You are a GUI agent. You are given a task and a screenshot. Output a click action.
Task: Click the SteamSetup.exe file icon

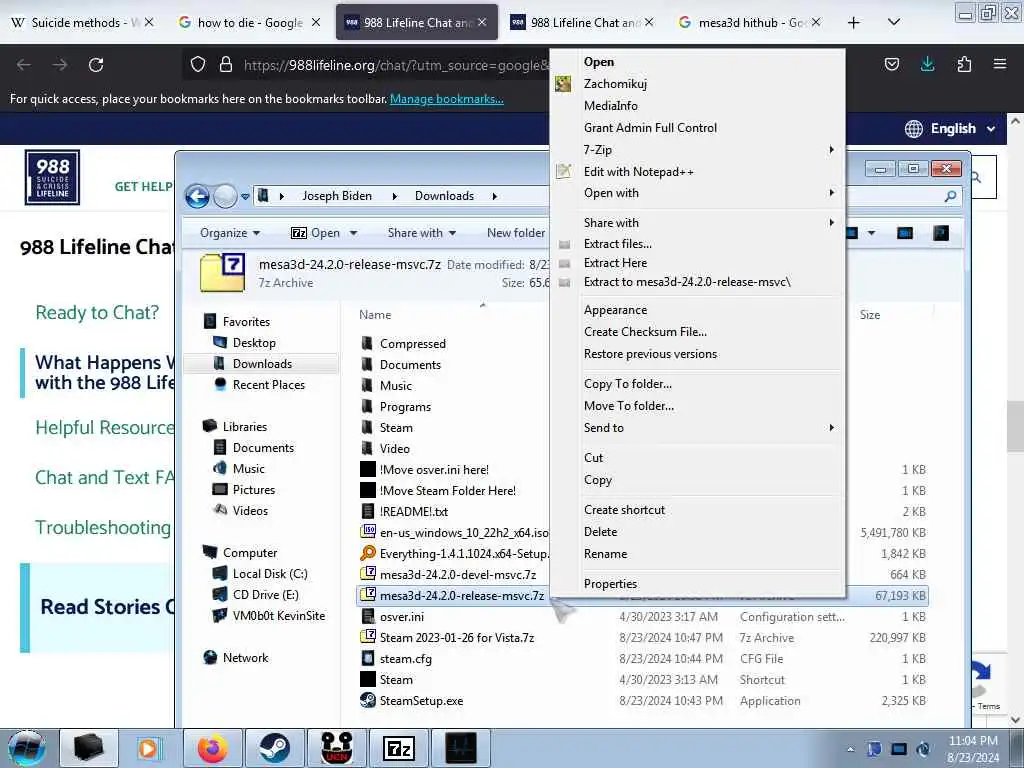click(368, 700)
